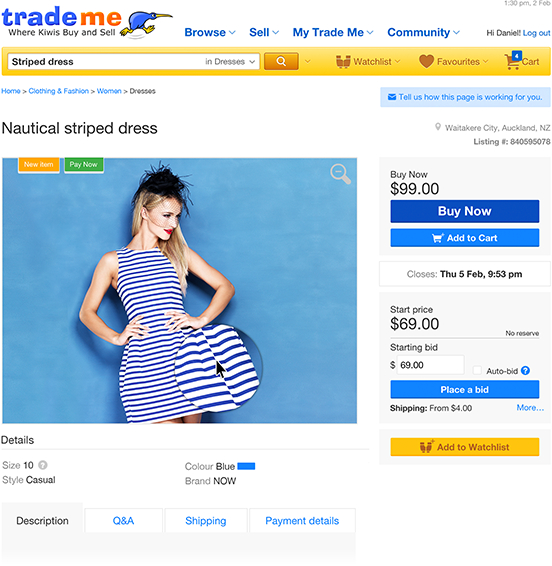Open the Payment details tab
Image resolution: width=552 pixels, height=566 pixels.
[x=302, y=521]
